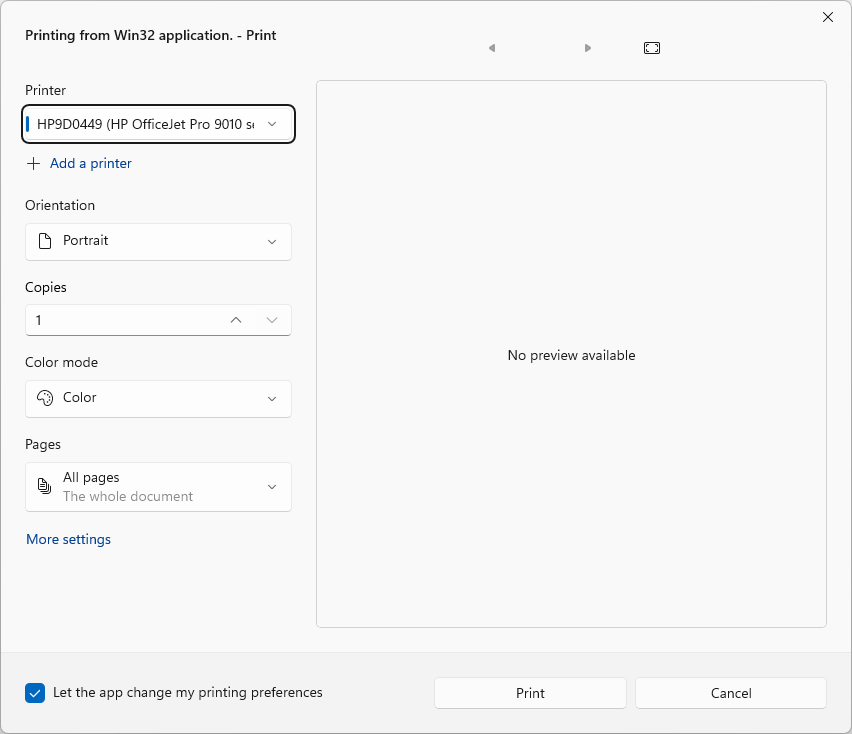This screenshot has height=734, width=852.
Task: Click the Print button
Action: [x=530, y=693]
